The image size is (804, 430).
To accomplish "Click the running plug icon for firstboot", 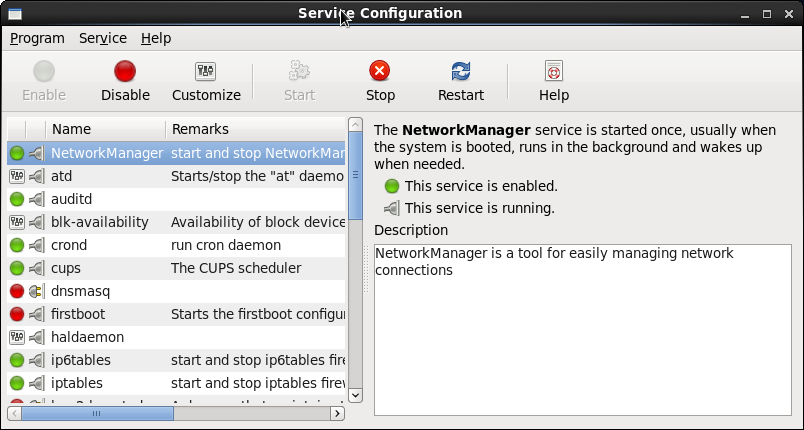I will pos(36,314).
